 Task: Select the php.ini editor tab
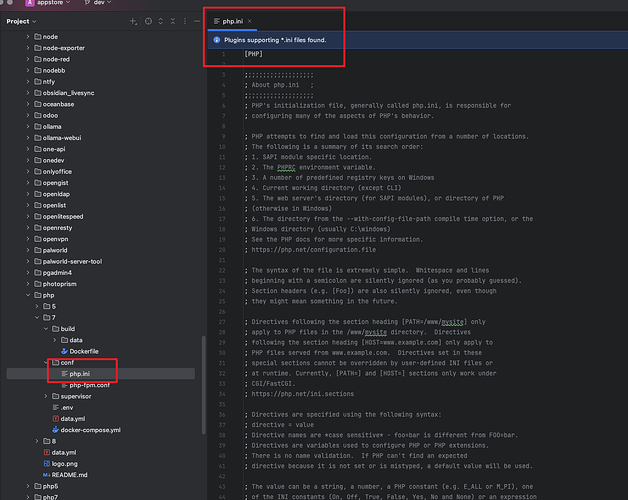tap(232, 21)
